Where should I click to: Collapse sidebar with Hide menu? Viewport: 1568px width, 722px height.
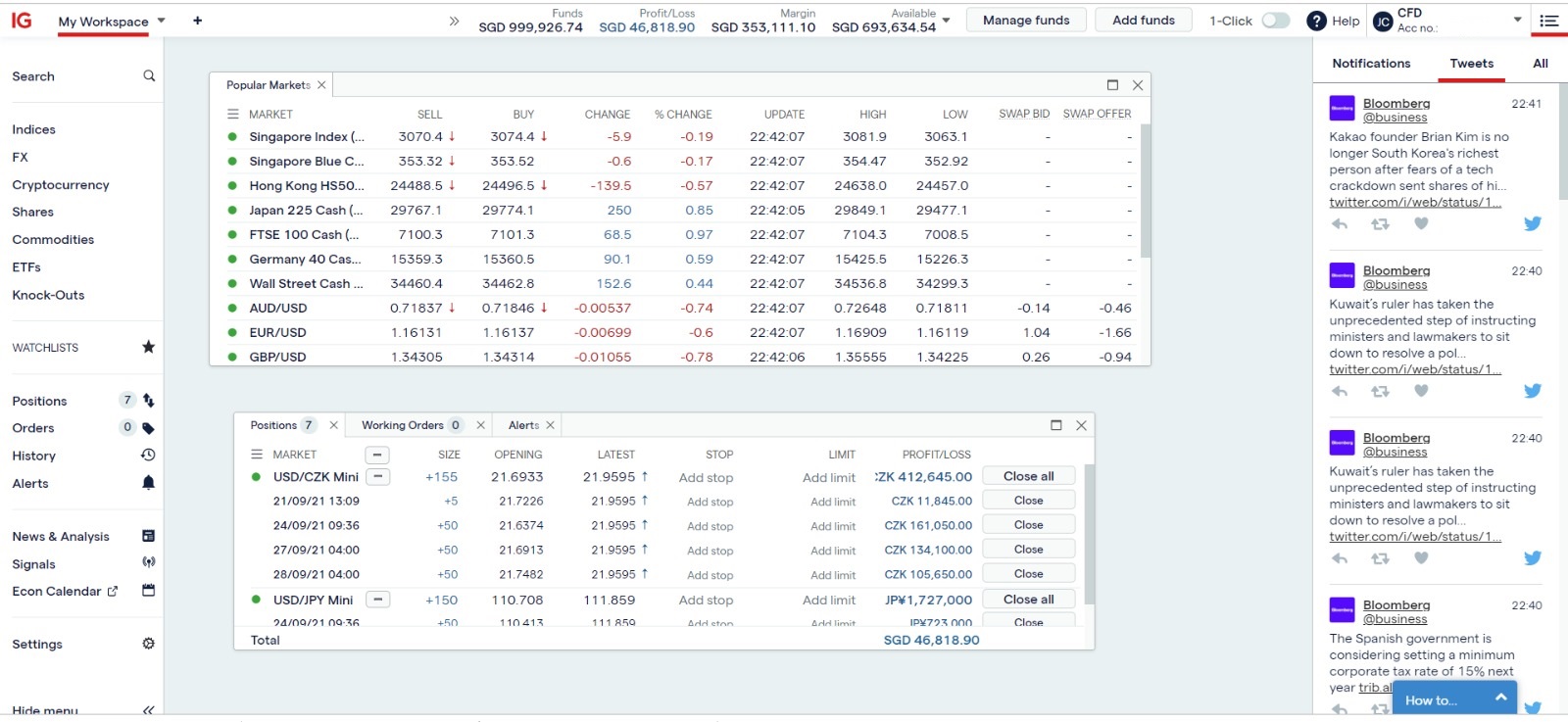(x=82, y=710)
